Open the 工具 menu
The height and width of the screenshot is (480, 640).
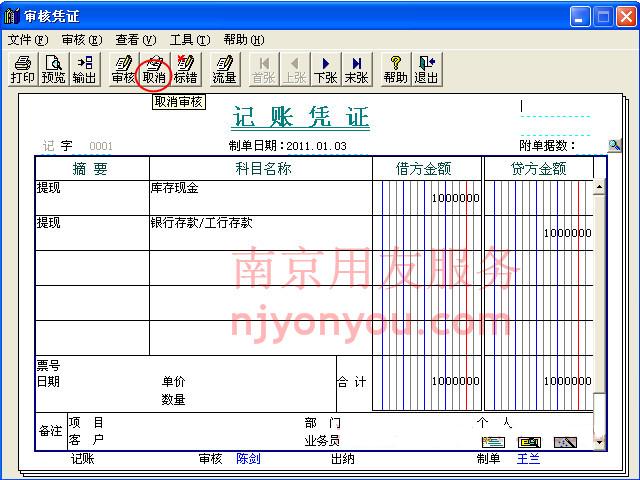(189, 40)
